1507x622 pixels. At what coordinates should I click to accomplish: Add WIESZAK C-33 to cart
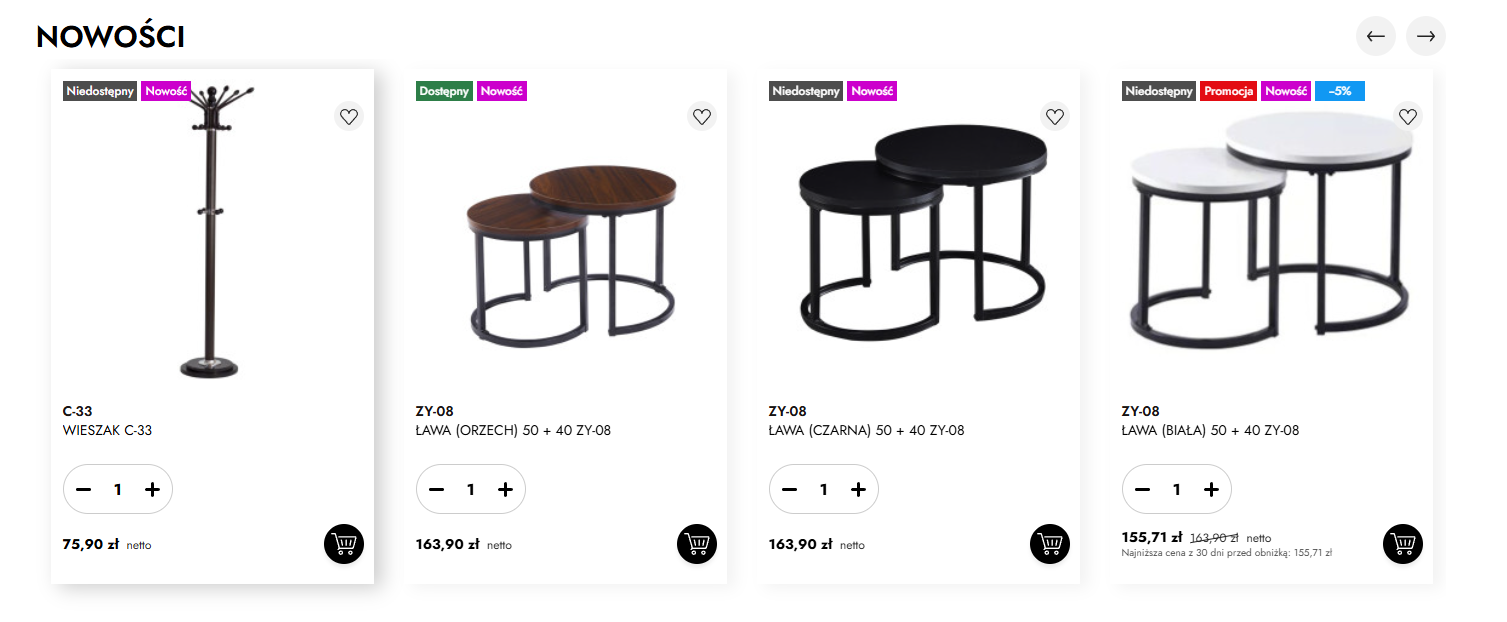click(x=344, y=544)
